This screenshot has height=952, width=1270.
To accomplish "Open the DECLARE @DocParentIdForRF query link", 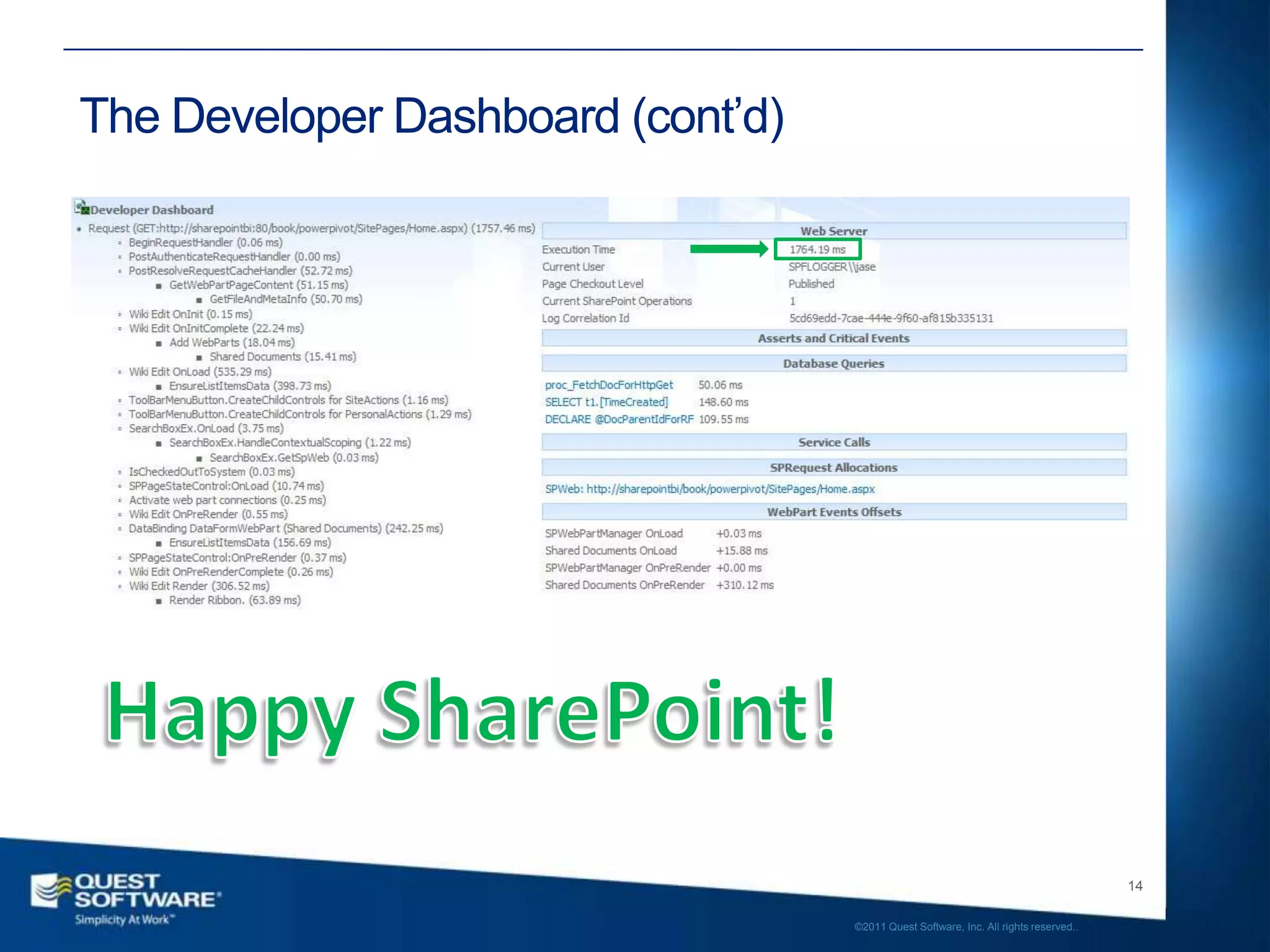I will (x=619, y=420).
